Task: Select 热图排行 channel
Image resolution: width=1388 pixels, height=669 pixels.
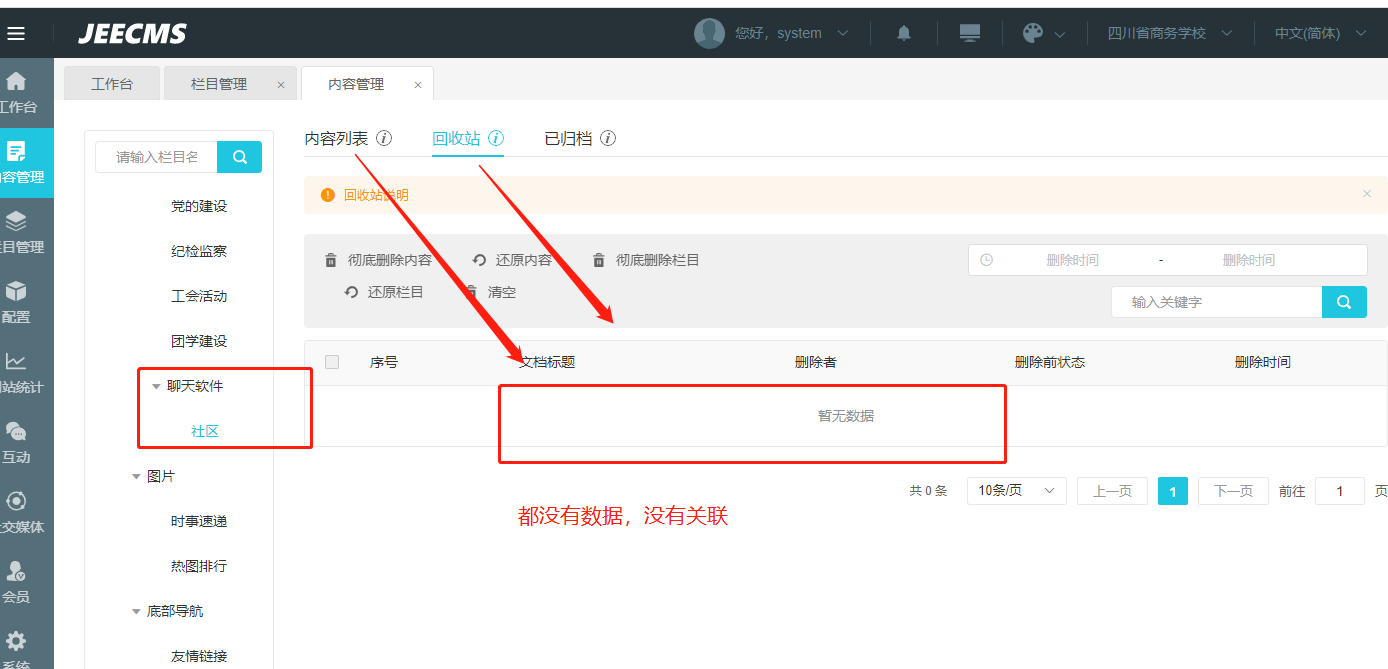Action: coord(199,566)
